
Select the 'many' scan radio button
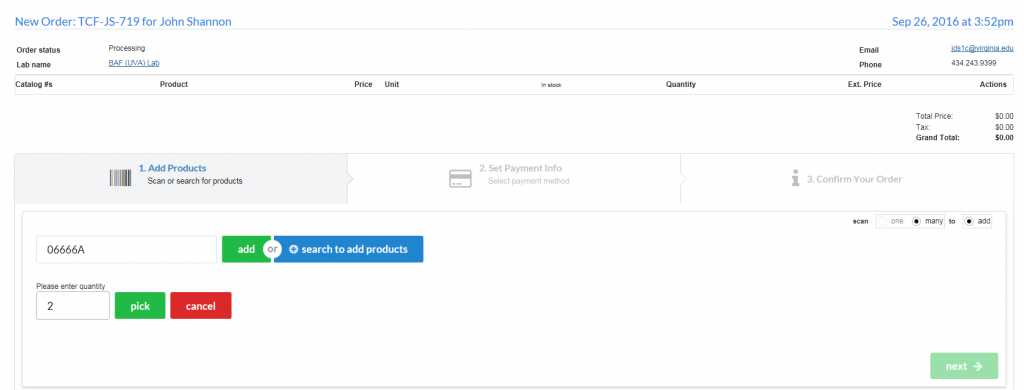[916, 221]
